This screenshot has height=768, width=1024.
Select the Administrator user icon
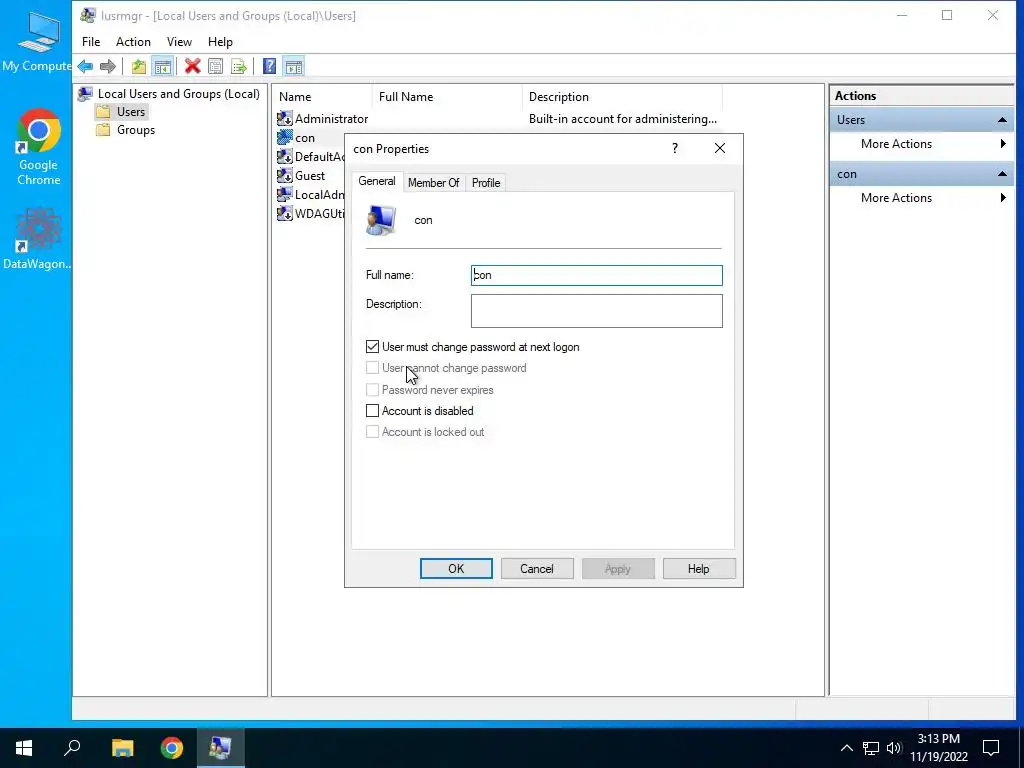coord(285,118)
